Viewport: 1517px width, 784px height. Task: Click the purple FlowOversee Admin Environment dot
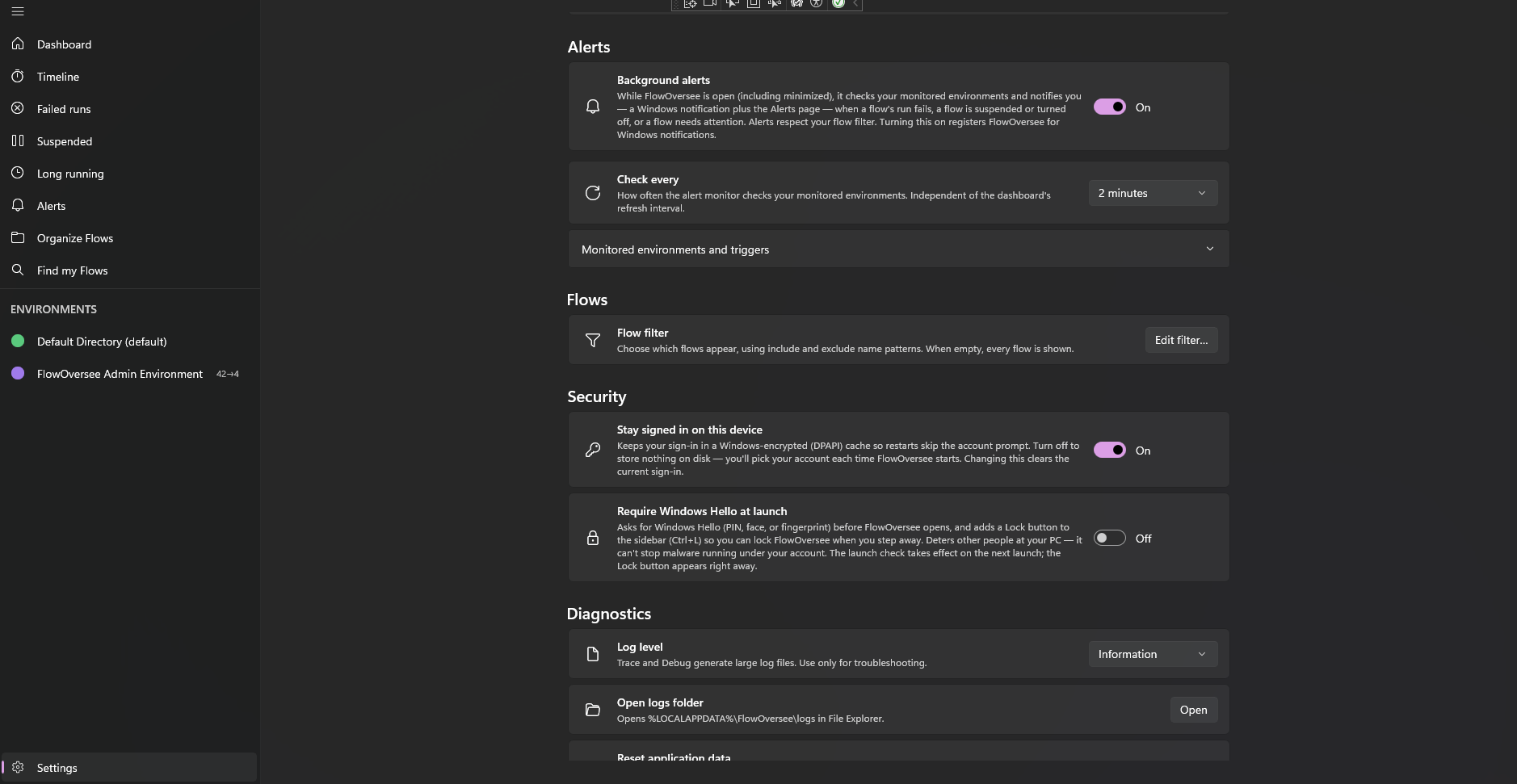point(18,373)
